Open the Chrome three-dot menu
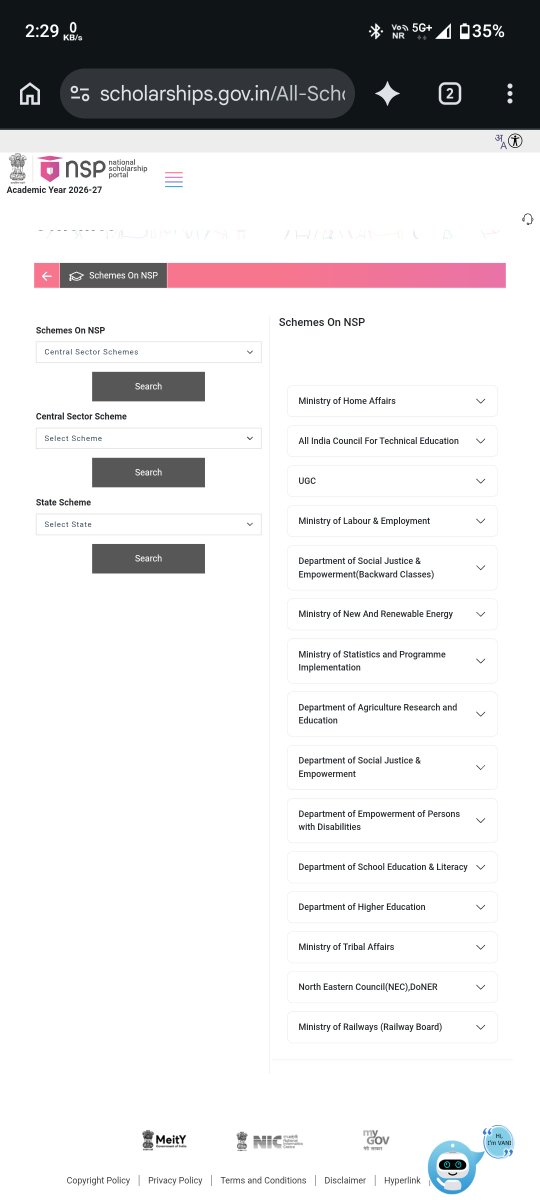This screenshot has height=1200, width=540. (510, 94)
